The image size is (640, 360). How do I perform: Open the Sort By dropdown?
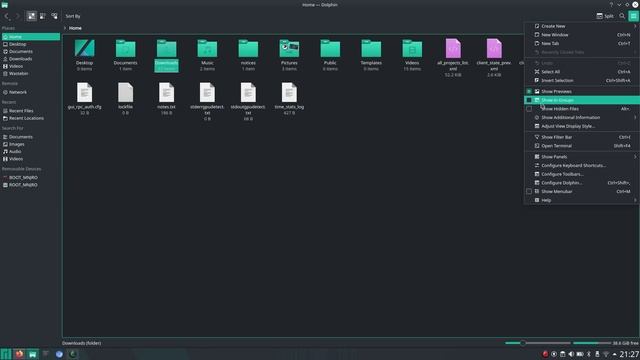73,16
